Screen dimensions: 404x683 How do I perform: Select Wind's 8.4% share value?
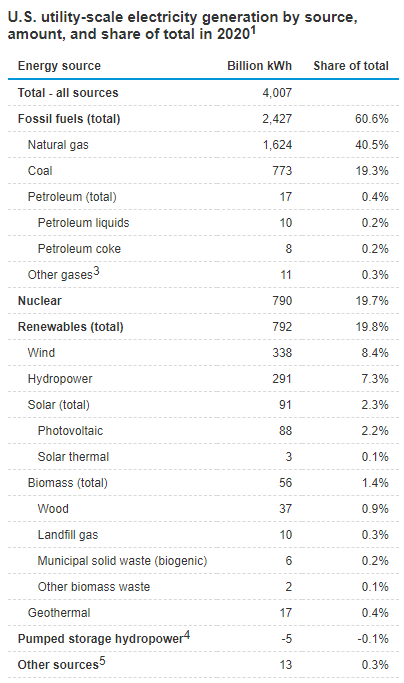375,352
